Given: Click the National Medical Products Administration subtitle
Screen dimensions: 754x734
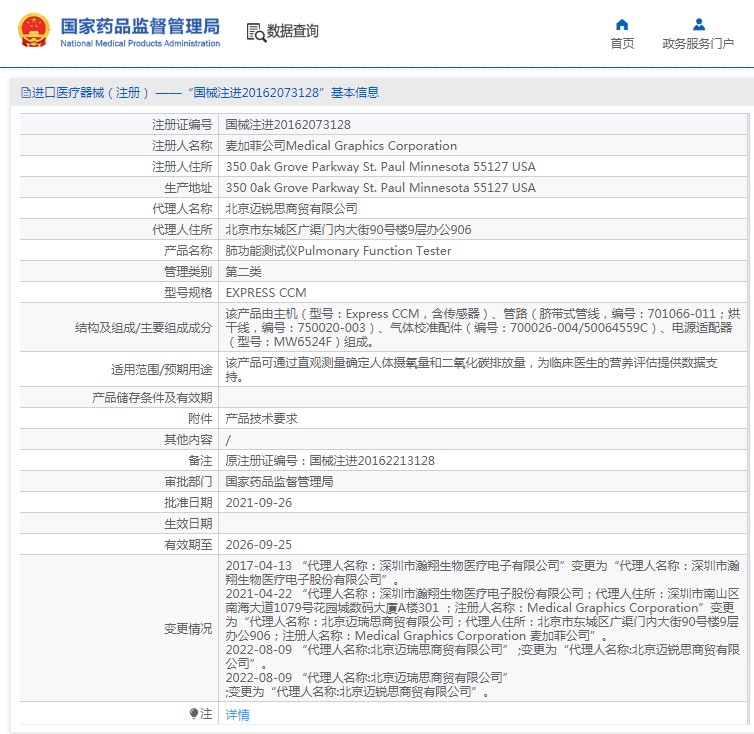Looking at the screenshot, I should (140, 43).
